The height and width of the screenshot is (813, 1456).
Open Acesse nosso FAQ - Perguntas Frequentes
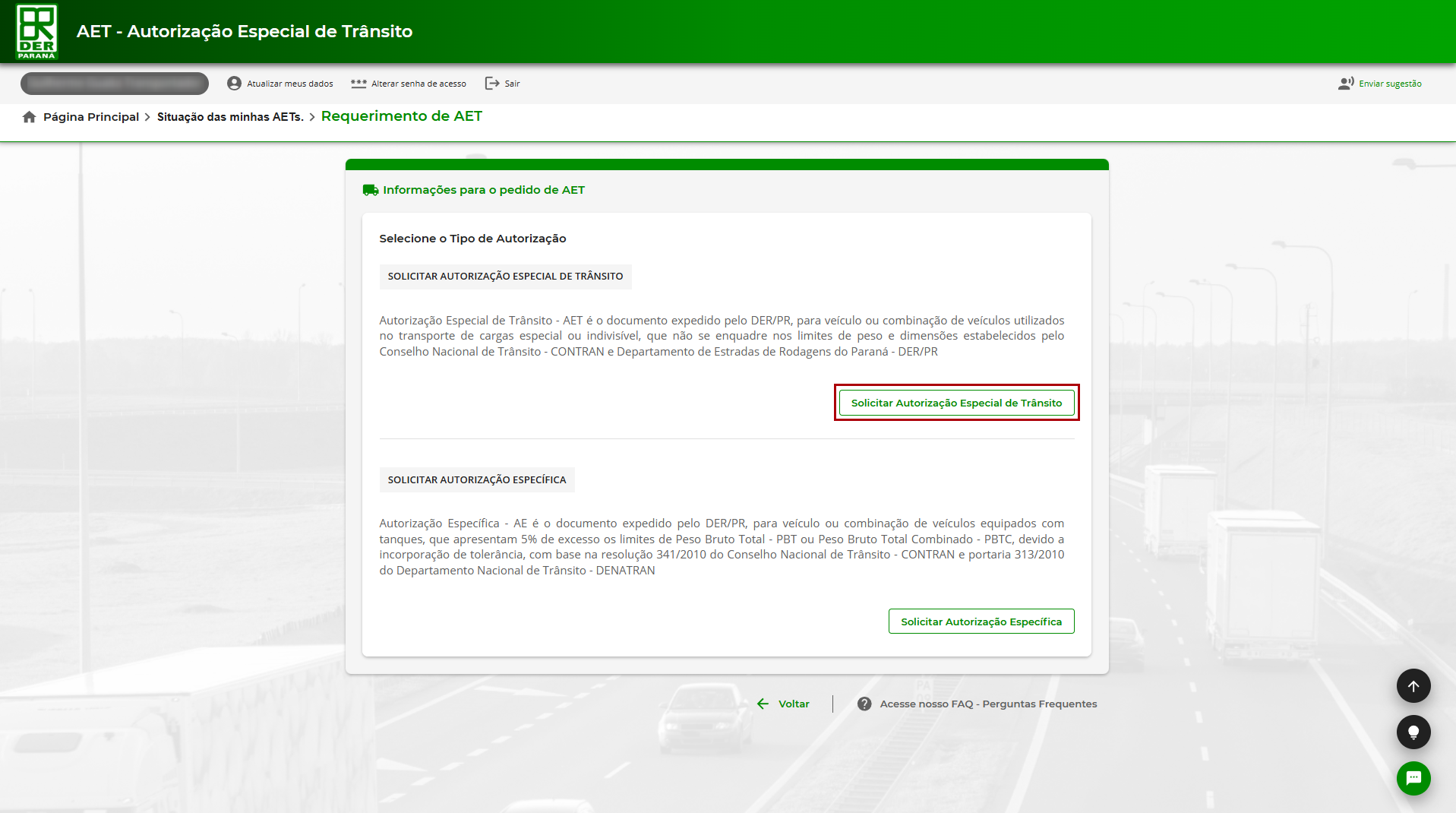988,704
